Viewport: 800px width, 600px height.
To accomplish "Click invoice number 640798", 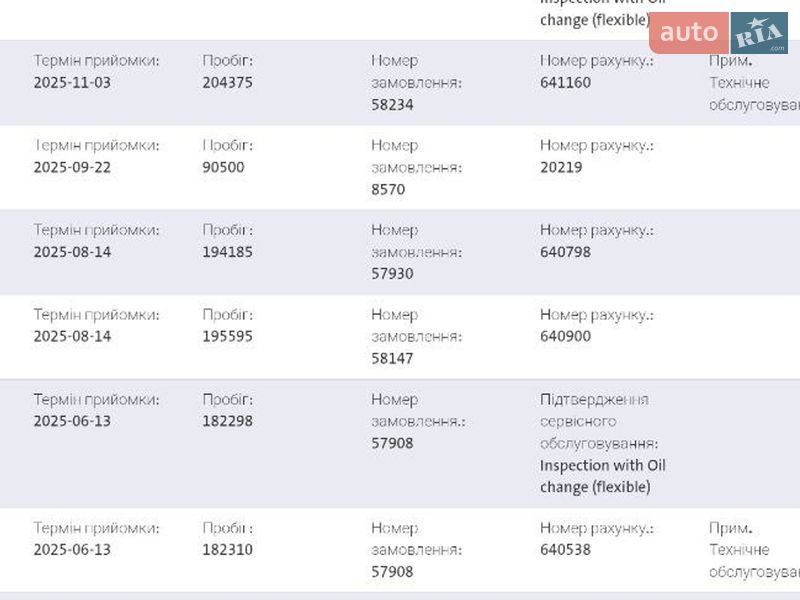I will [x=565, y=252].
